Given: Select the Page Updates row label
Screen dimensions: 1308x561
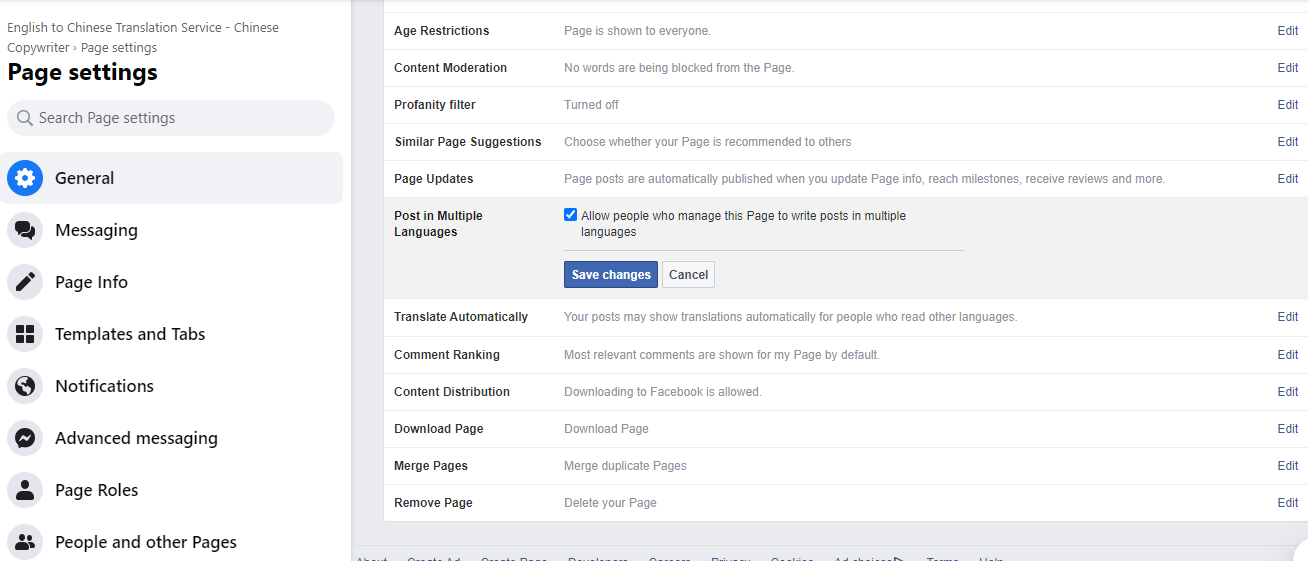Looking at the screenshot, I should click(434, 179).
